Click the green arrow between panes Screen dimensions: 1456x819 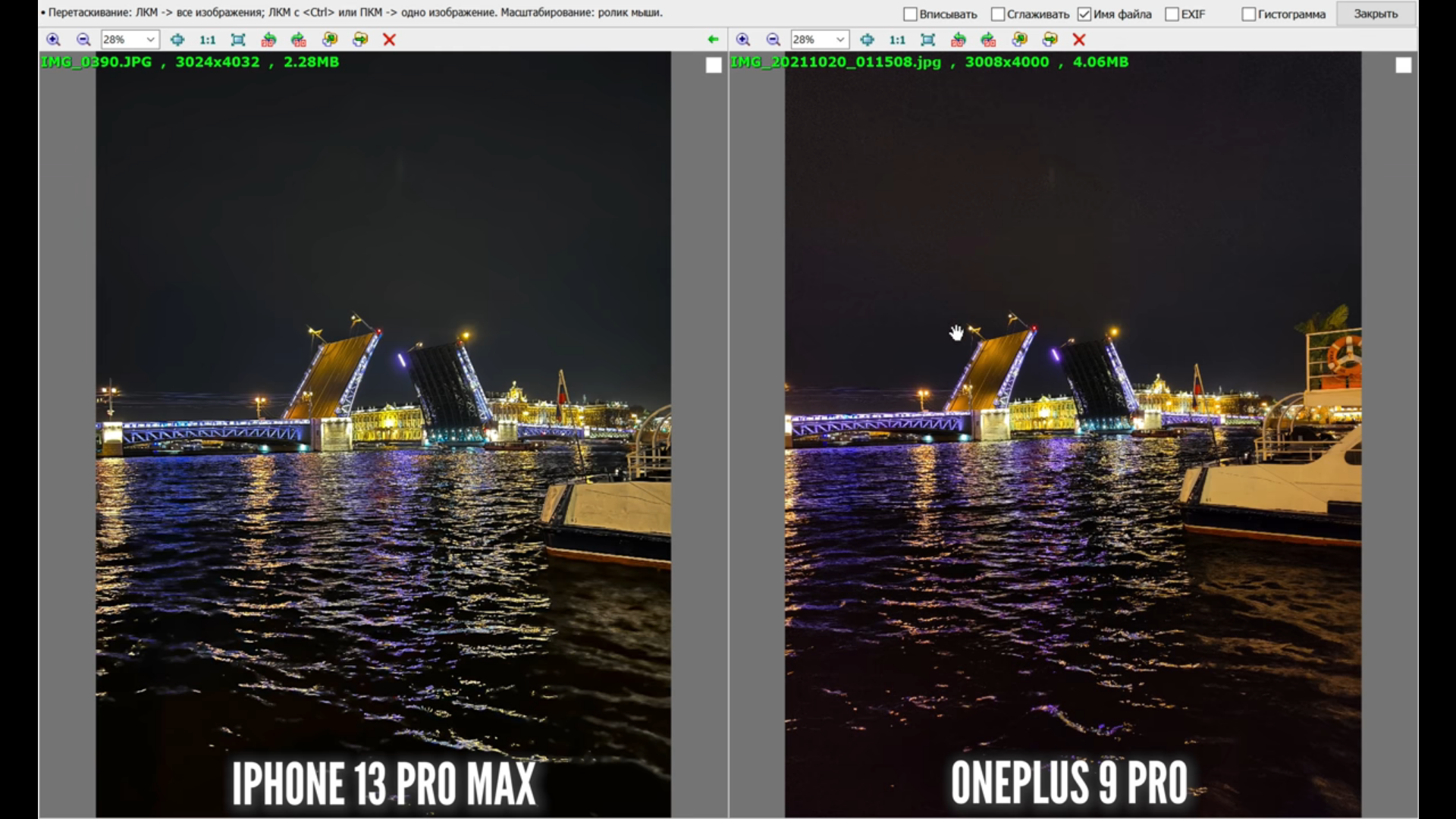713,39
